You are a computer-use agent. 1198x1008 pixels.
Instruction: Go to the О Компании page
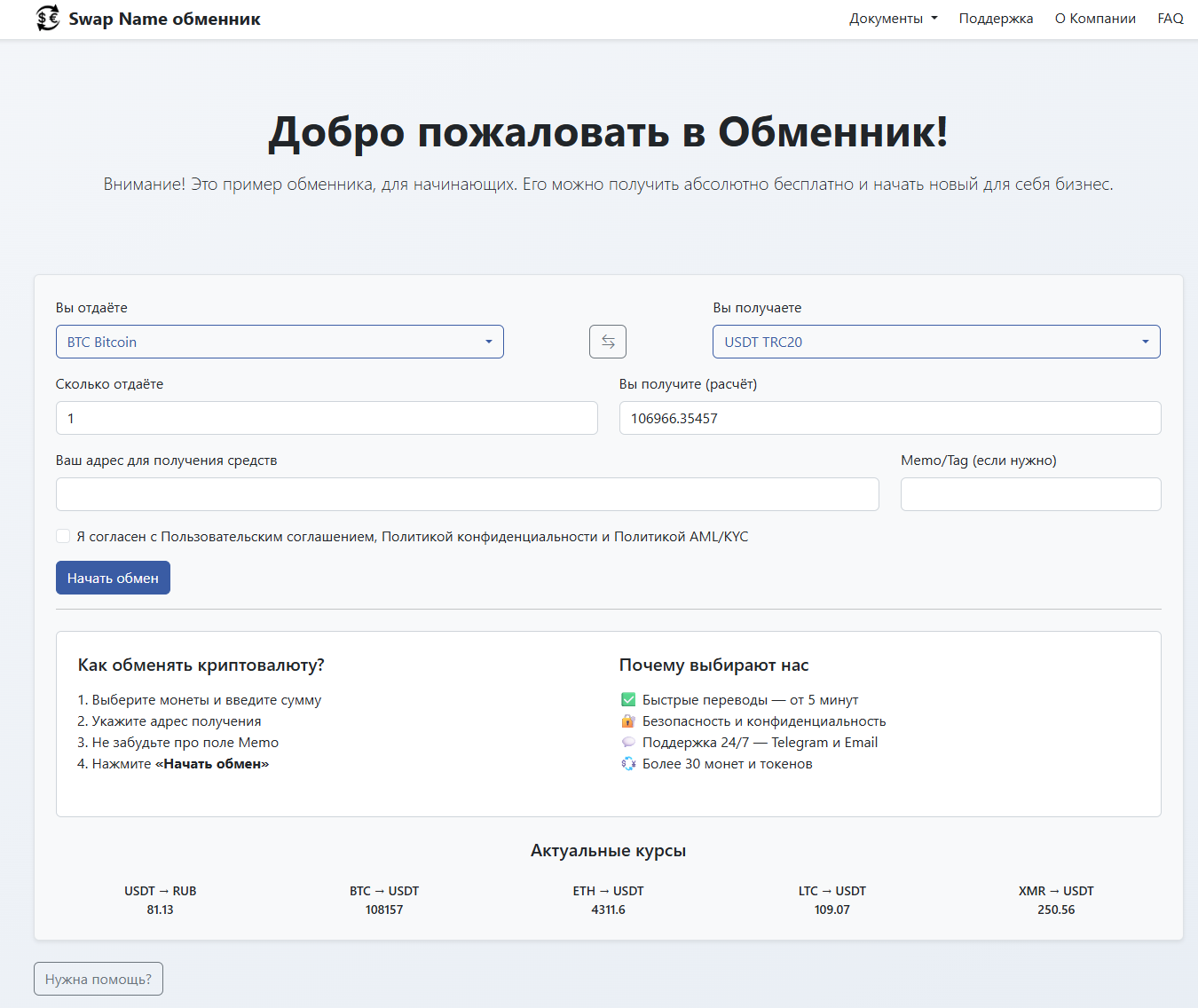[x=1095, y=19]
